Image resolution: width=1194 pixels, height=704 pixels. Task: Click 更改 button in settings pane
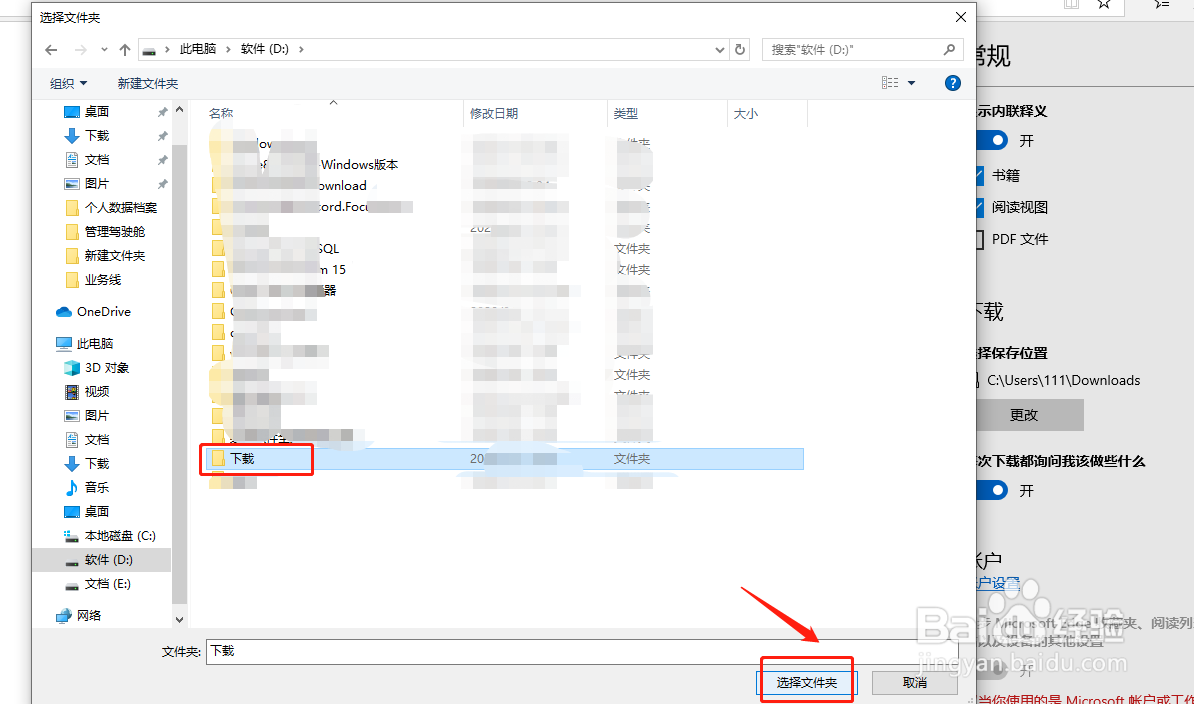pos(1023,416)
